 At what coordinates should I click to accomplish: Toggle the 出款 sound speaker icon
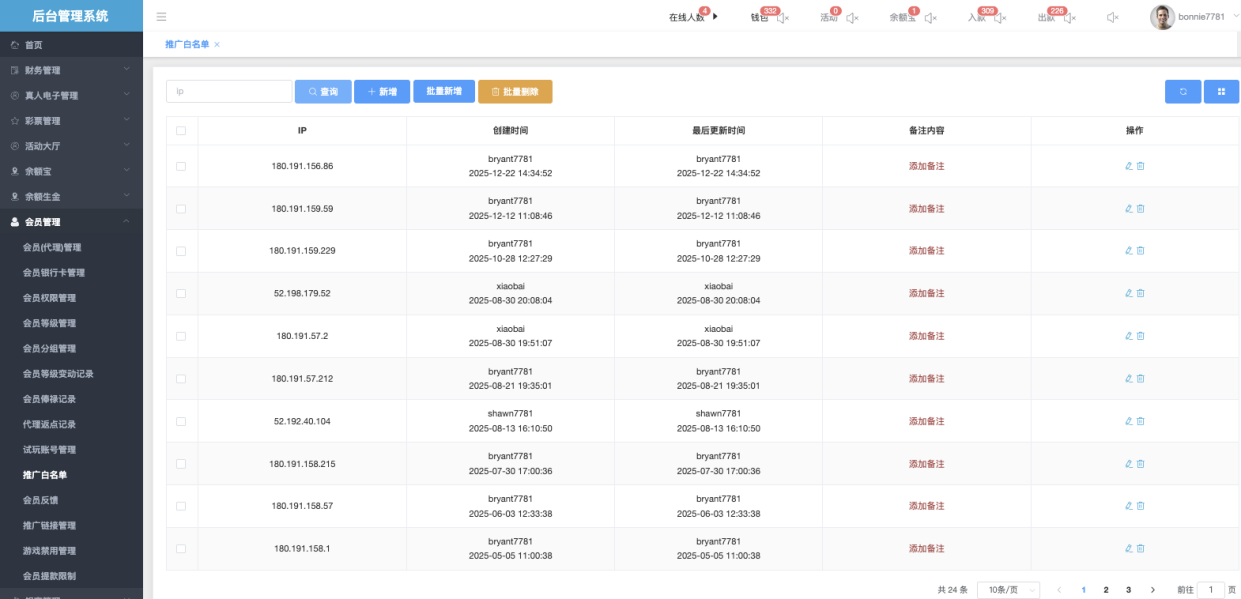pos(1070,18)
